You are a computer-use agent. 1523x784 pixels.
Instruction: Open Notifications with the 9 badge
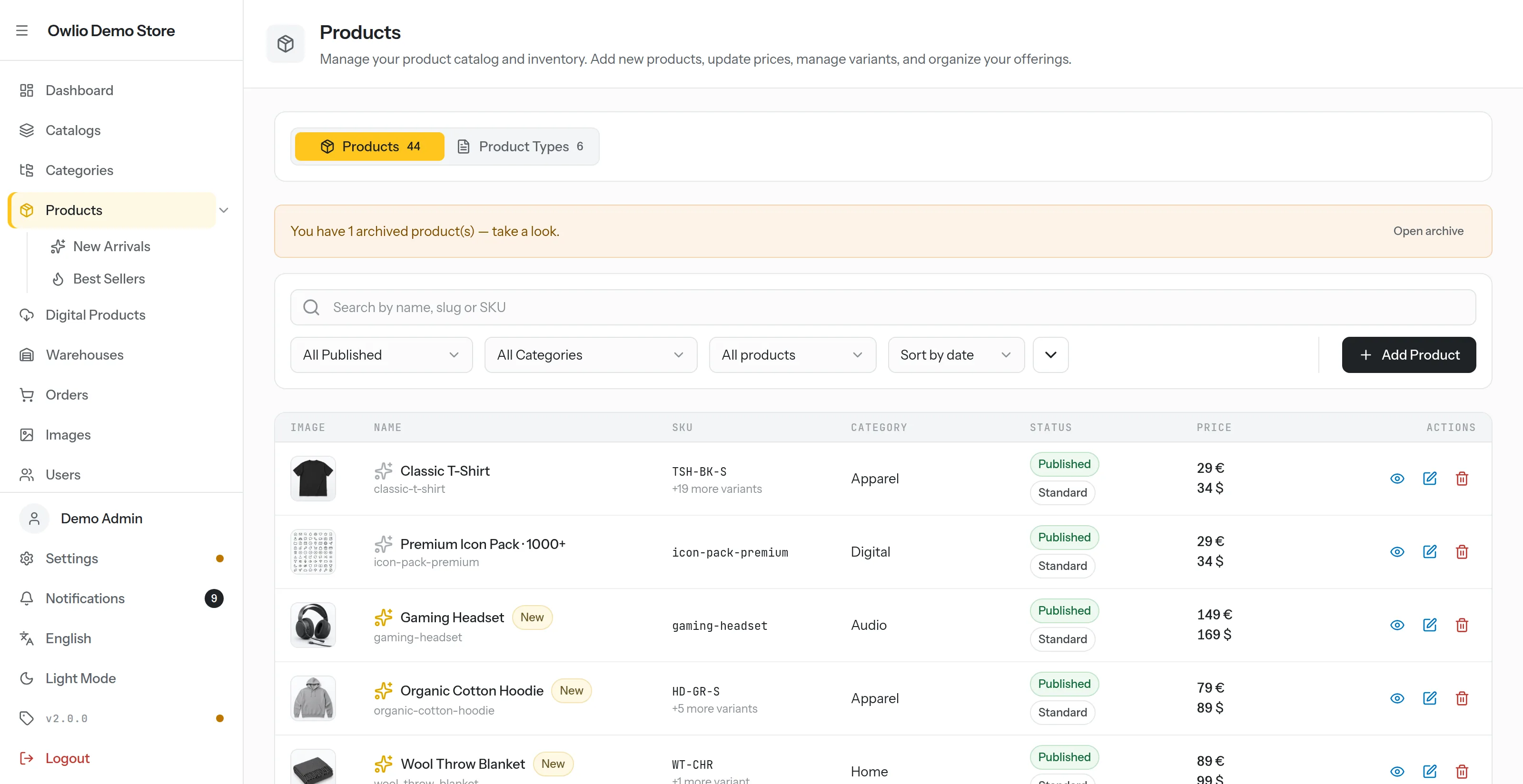click(121, 598)
